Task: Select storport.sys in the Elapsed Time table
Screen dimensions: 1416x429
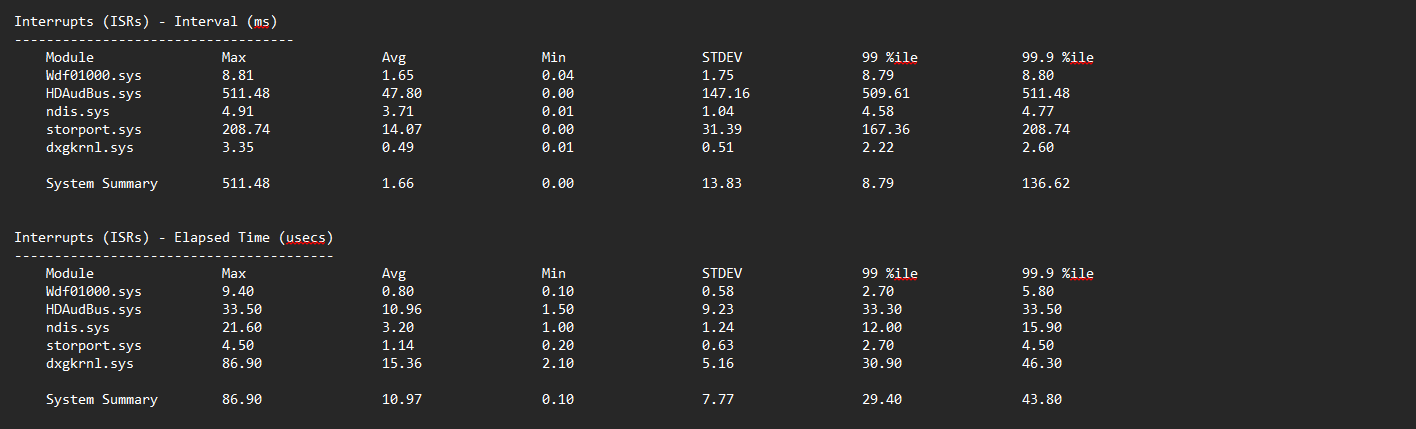Action: (93, 345)
